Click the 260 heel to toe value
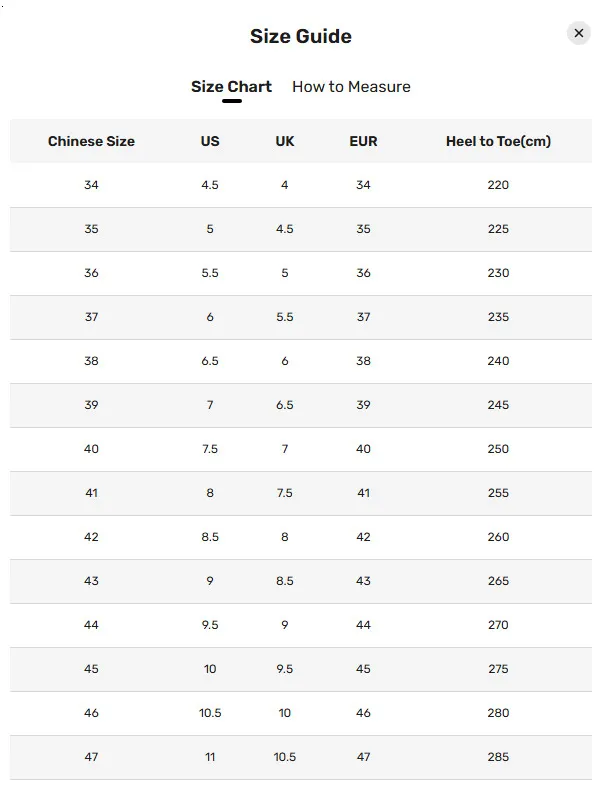This screenshot has height=787, width=605. pyautogui.click(x=498, y=537)
